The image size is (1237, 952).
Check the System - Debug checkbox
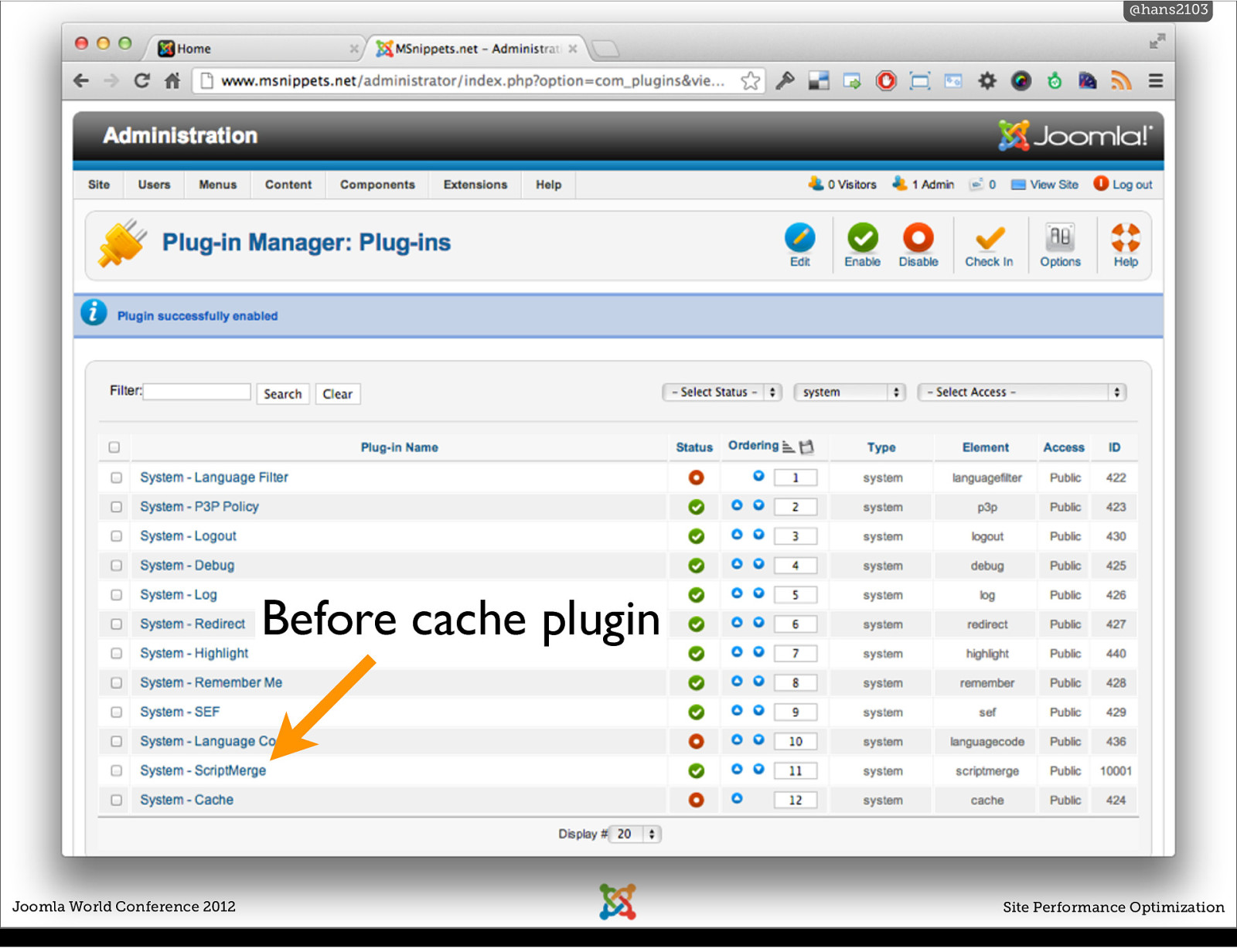(116, 566)
